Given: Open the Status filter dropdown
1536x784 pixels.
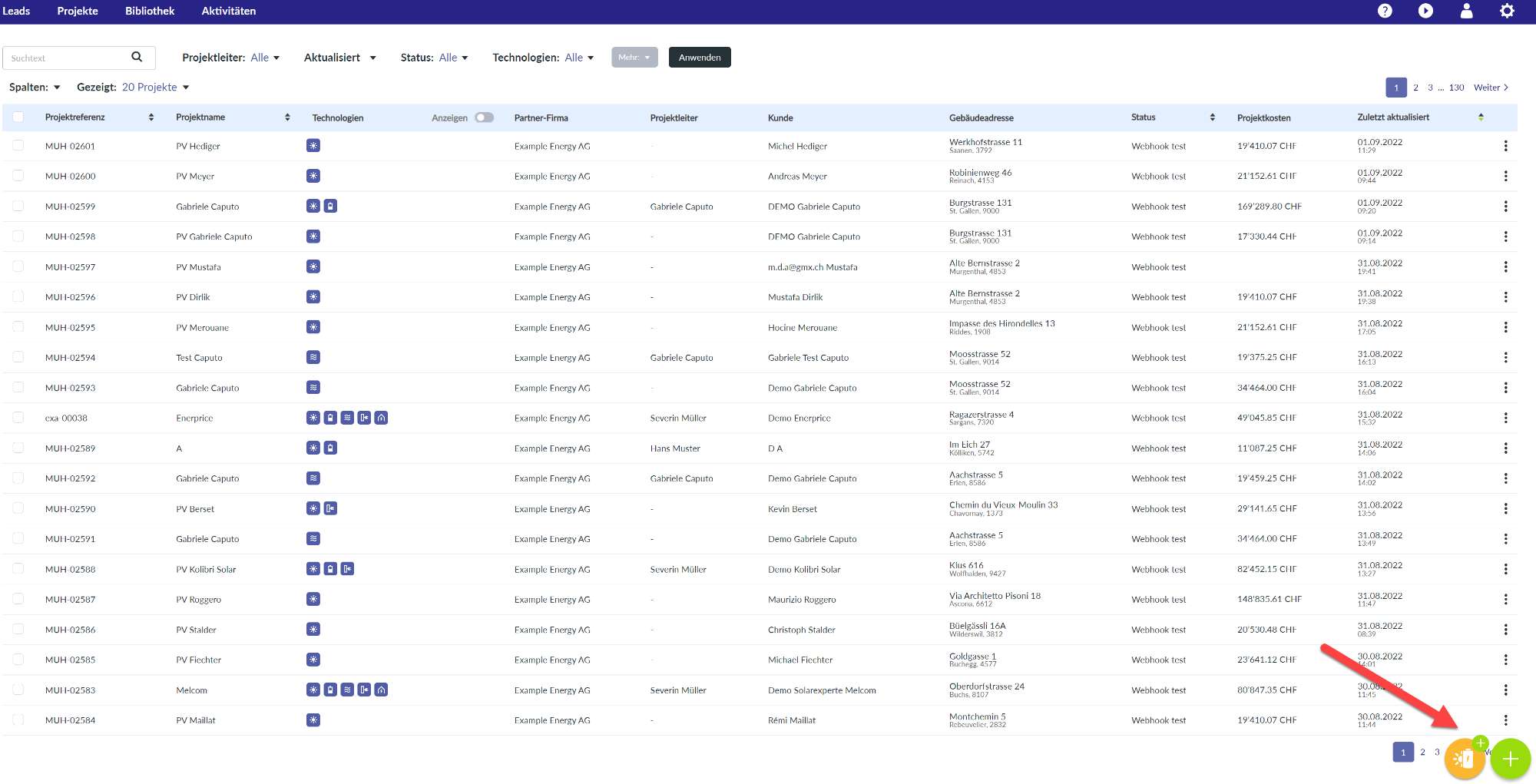Looking at the screenshot, I should pyautogui.click(x=434, y=58).
